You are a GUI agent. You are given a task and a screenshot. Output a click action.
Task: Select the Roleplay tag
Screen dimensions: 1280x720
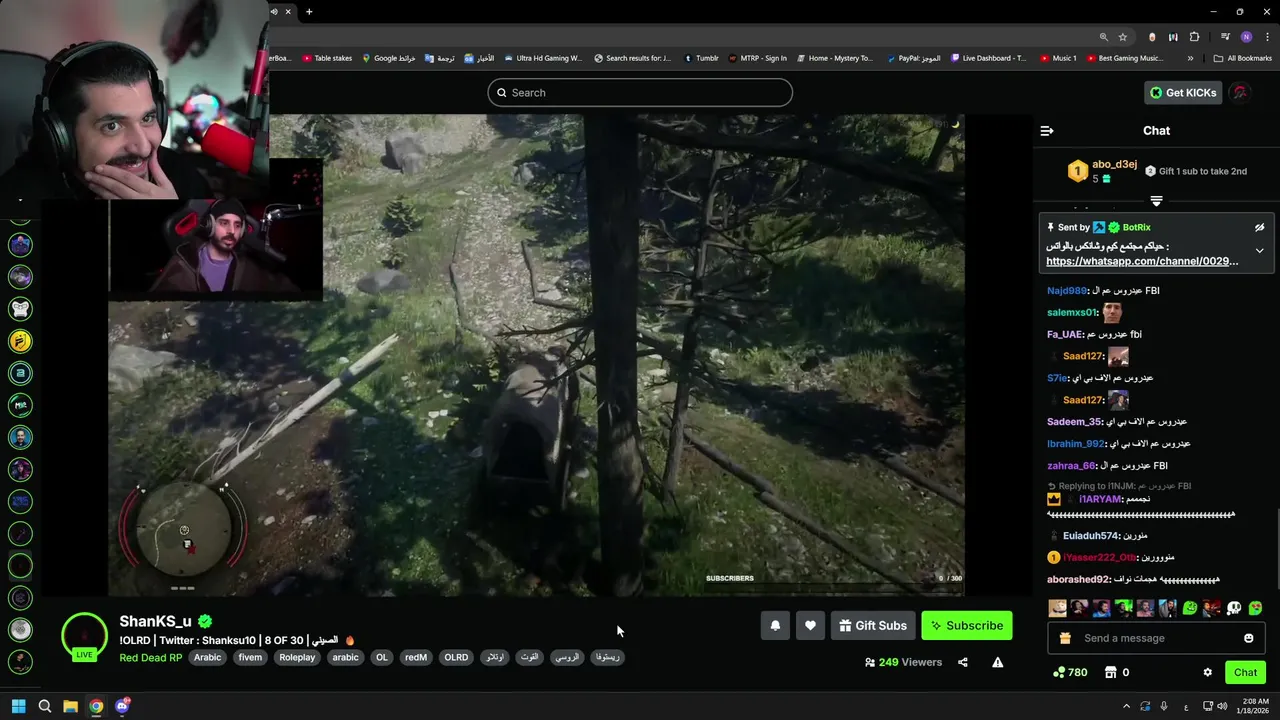tap(297, 658)
